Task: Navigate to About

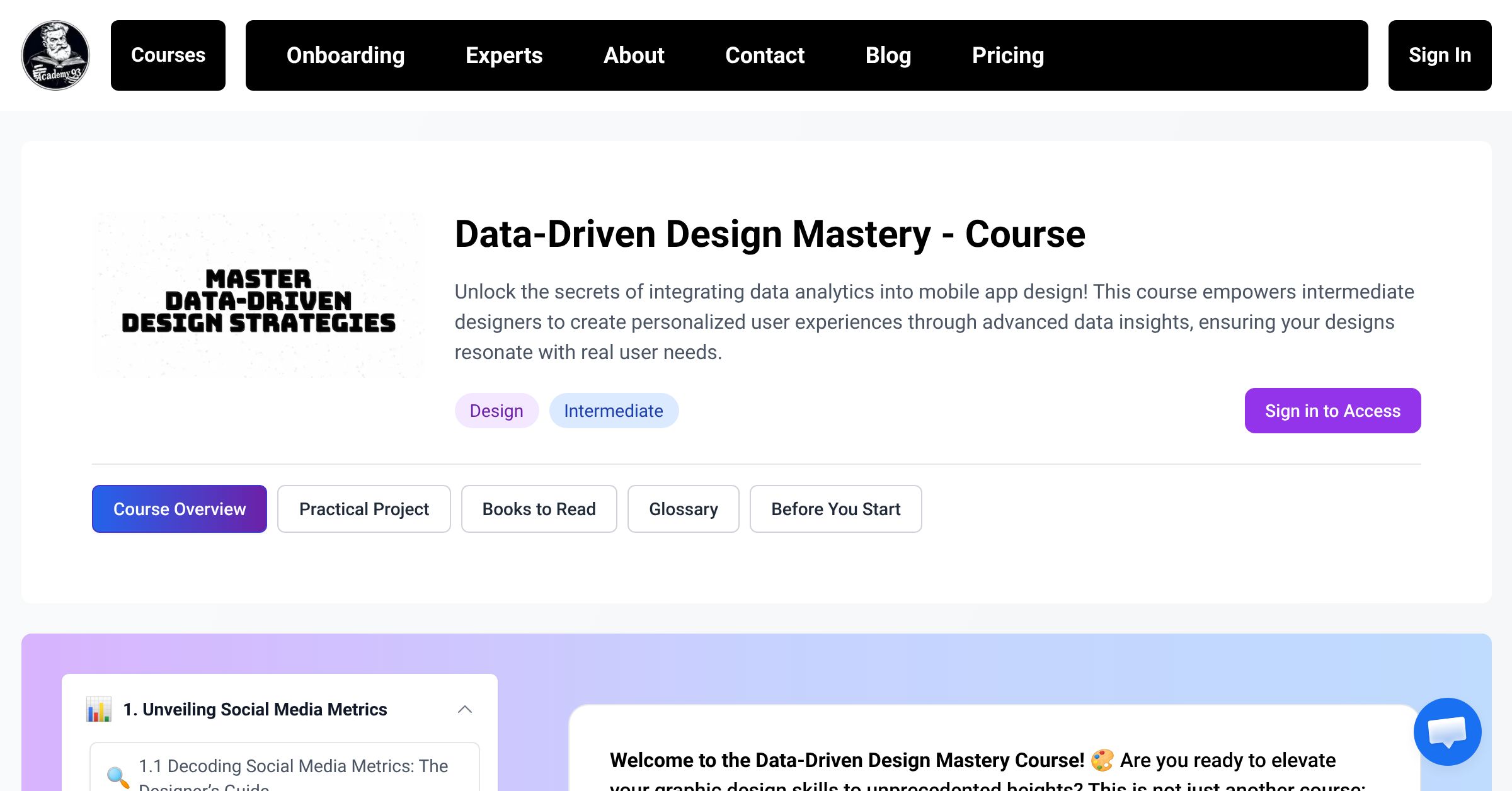Action: [x=634, y=55]
